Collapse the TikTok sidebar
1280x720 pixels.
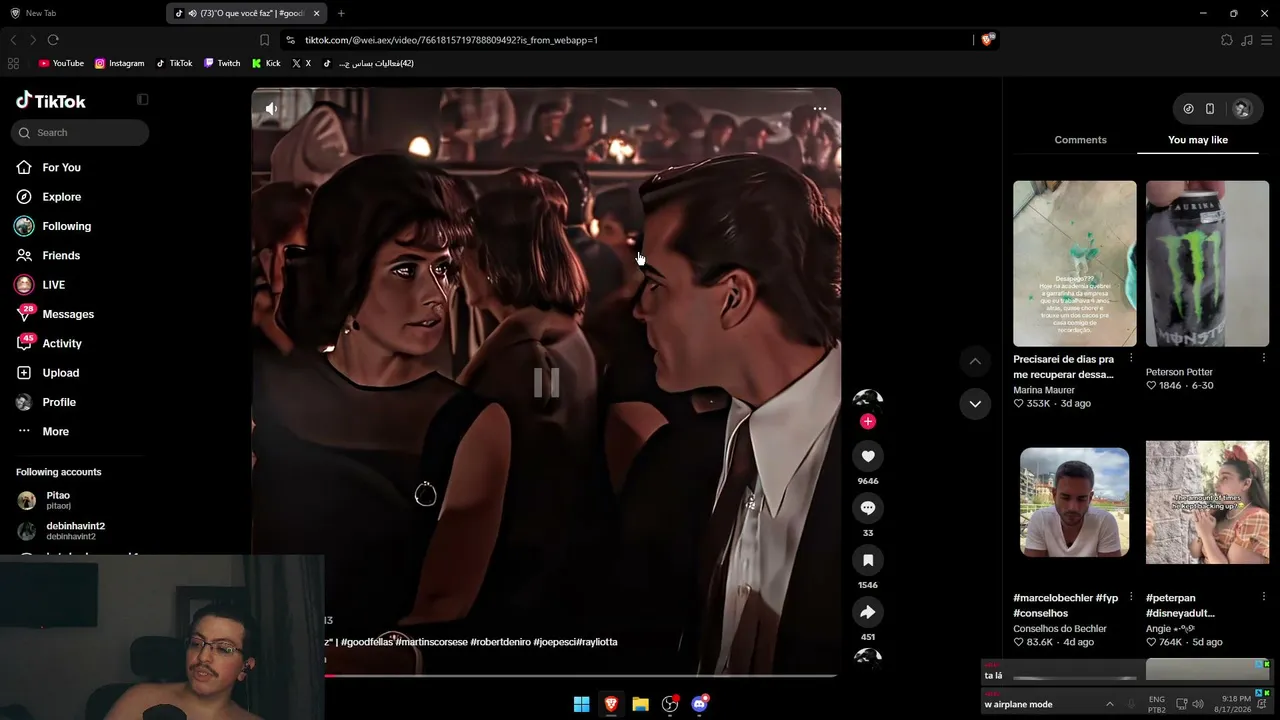[143, 100]
